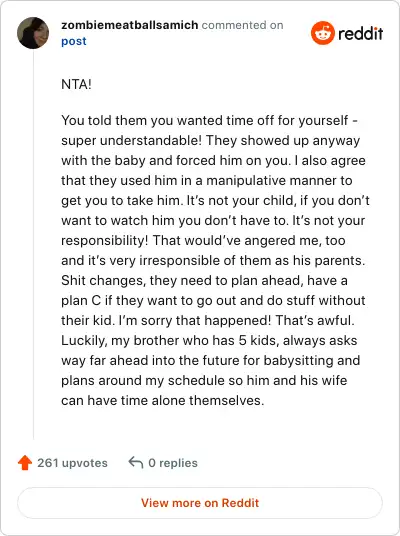Click the reddit wordmark text
400x536 pixels.
[x=360, y=34]
